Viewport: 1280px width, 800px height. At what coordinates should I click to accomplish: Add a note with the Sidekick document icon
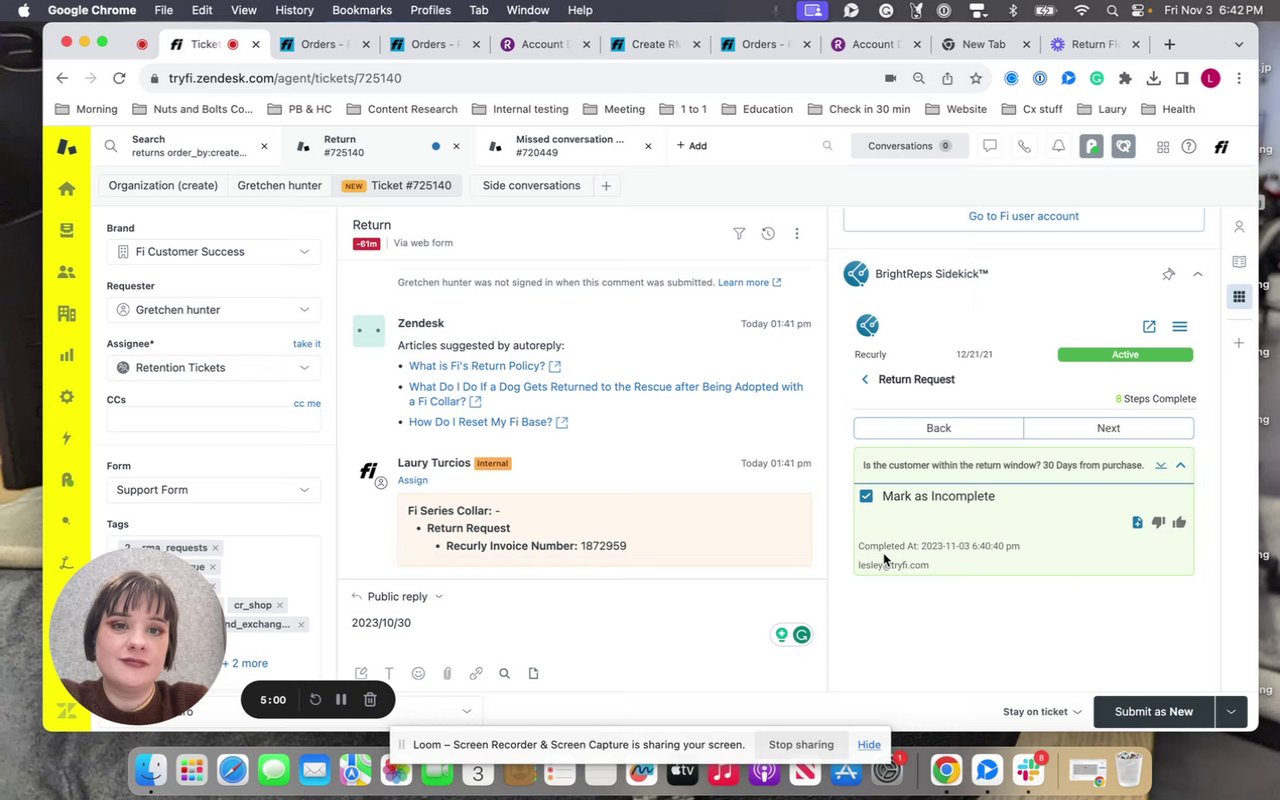click(x=1137, y=522)
